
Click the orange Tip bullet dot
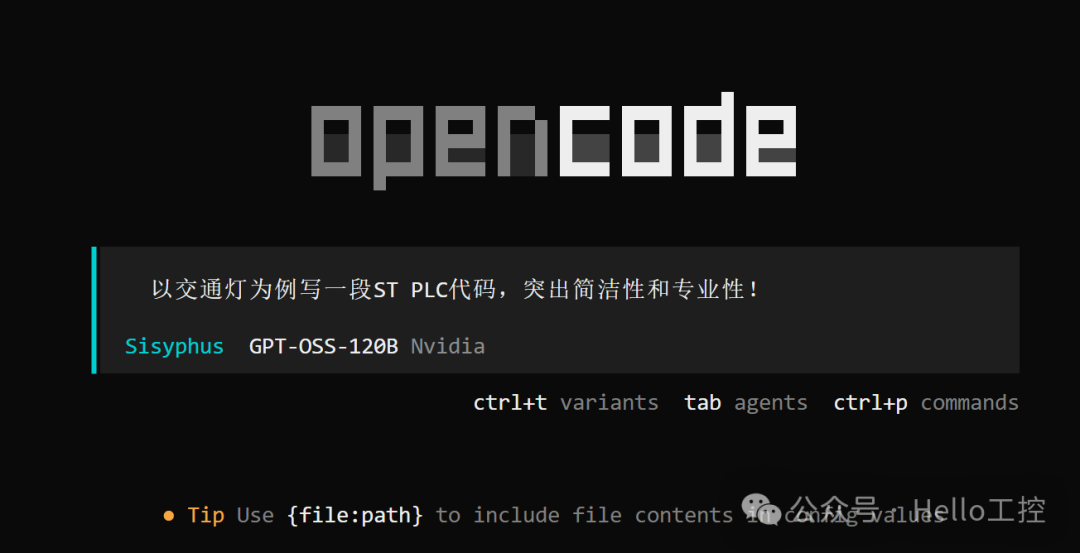[169, 515]
